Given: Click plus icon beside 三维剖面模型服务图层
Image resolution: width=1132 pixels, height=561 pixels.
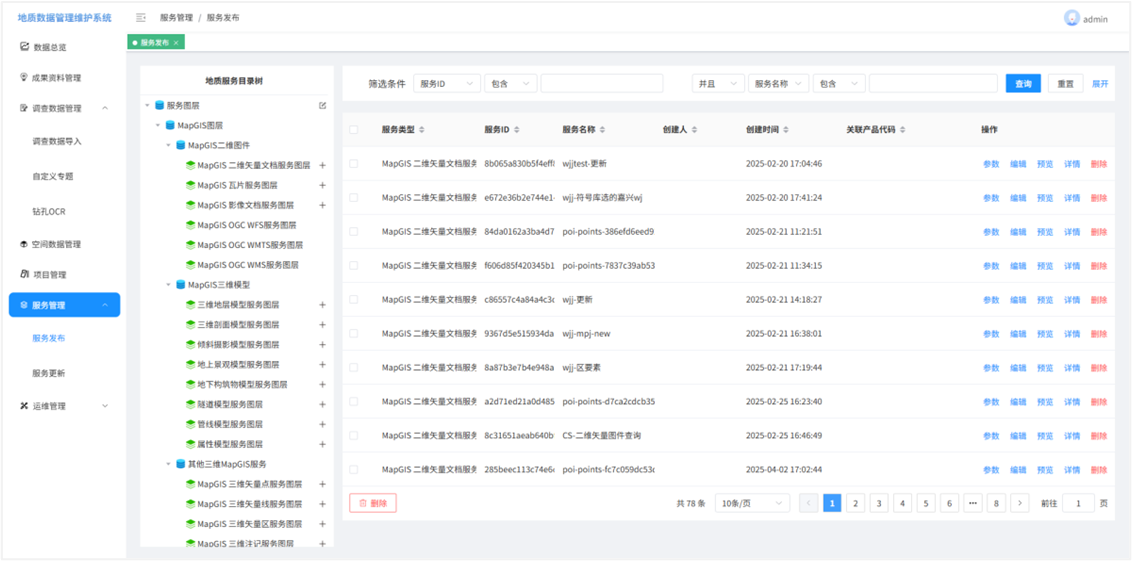Looking at the screenshot, I should point(323,324).
